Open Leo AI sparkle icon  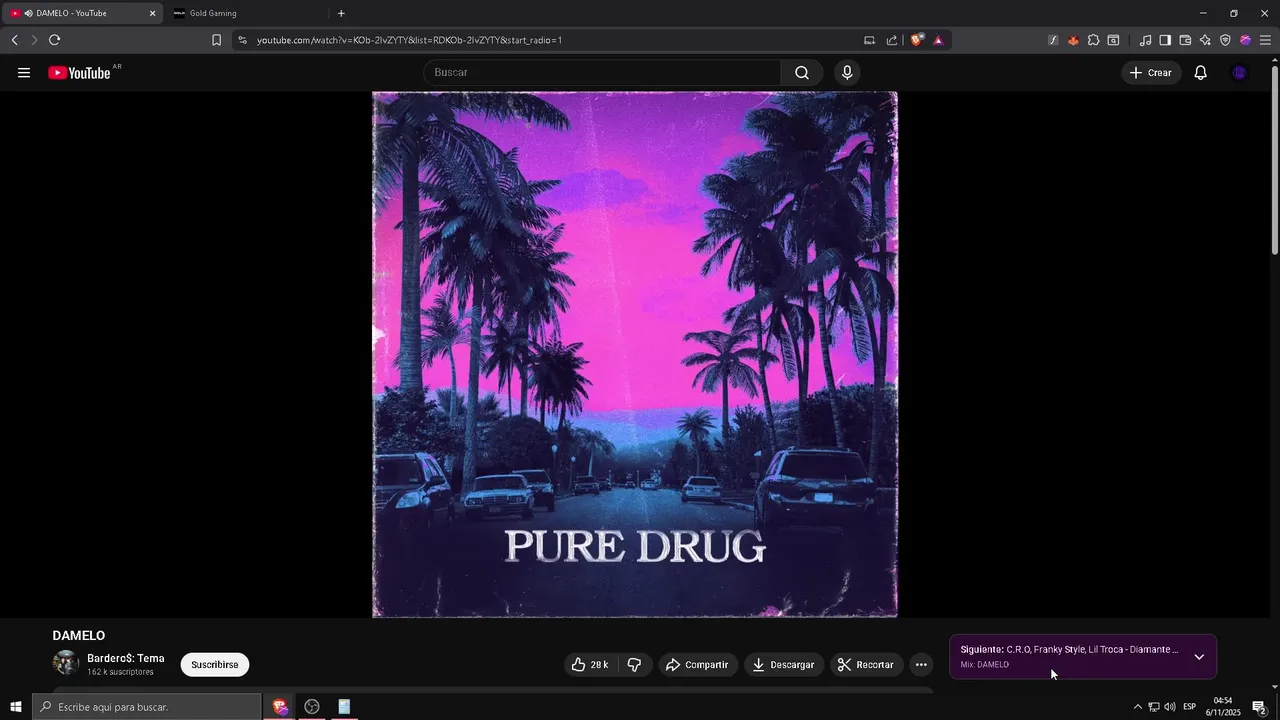pos(1205,40)
